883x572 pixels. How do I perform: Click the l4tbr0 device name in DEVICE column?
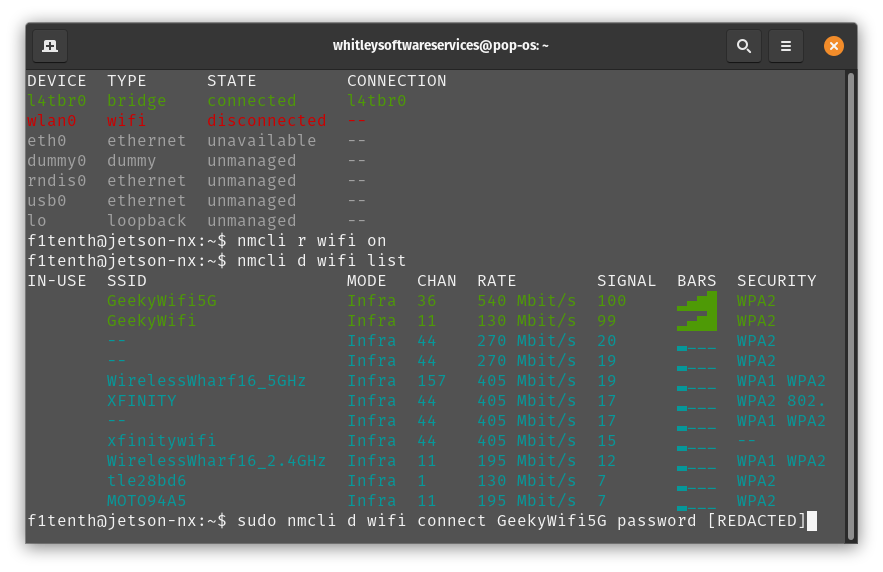[56, 100]
